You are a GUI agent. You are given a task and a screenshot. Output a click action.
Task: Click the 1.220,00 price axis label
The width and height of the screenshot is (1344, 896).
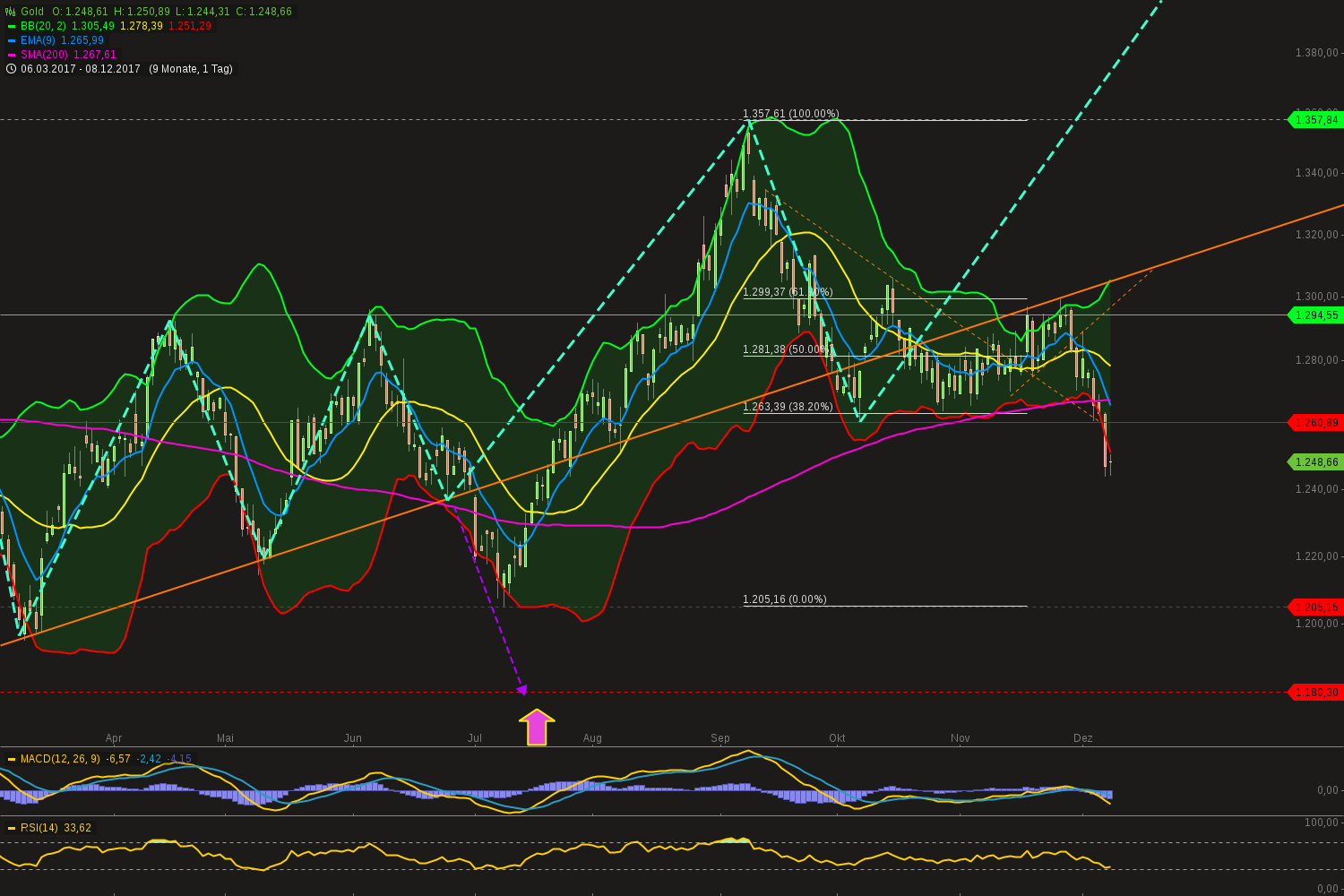(x=1317, y=556)
